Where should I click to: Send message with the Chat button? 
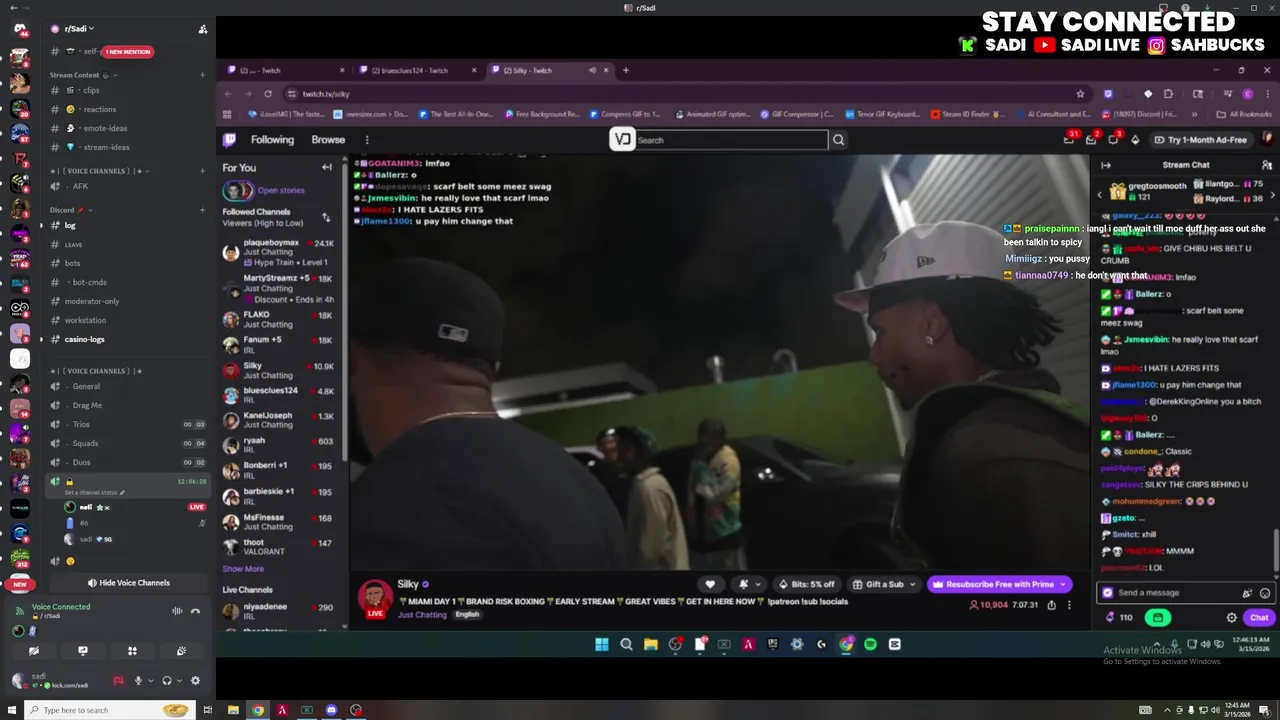[x=1259, y=617]
